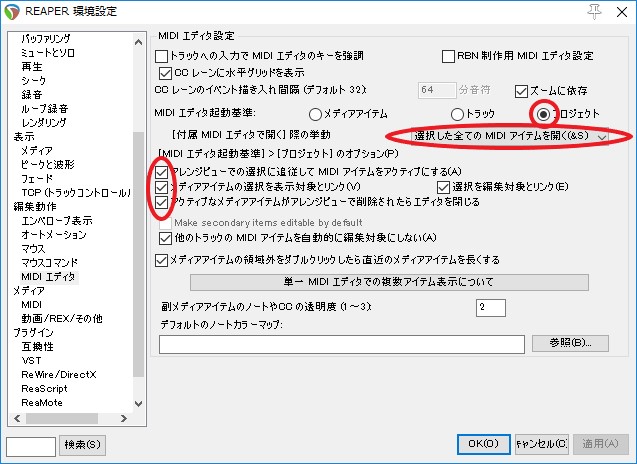Select ピークと波形 in the settings tree
The width and height of the screenshot is (637, 464).
click(x=48, y=164)
